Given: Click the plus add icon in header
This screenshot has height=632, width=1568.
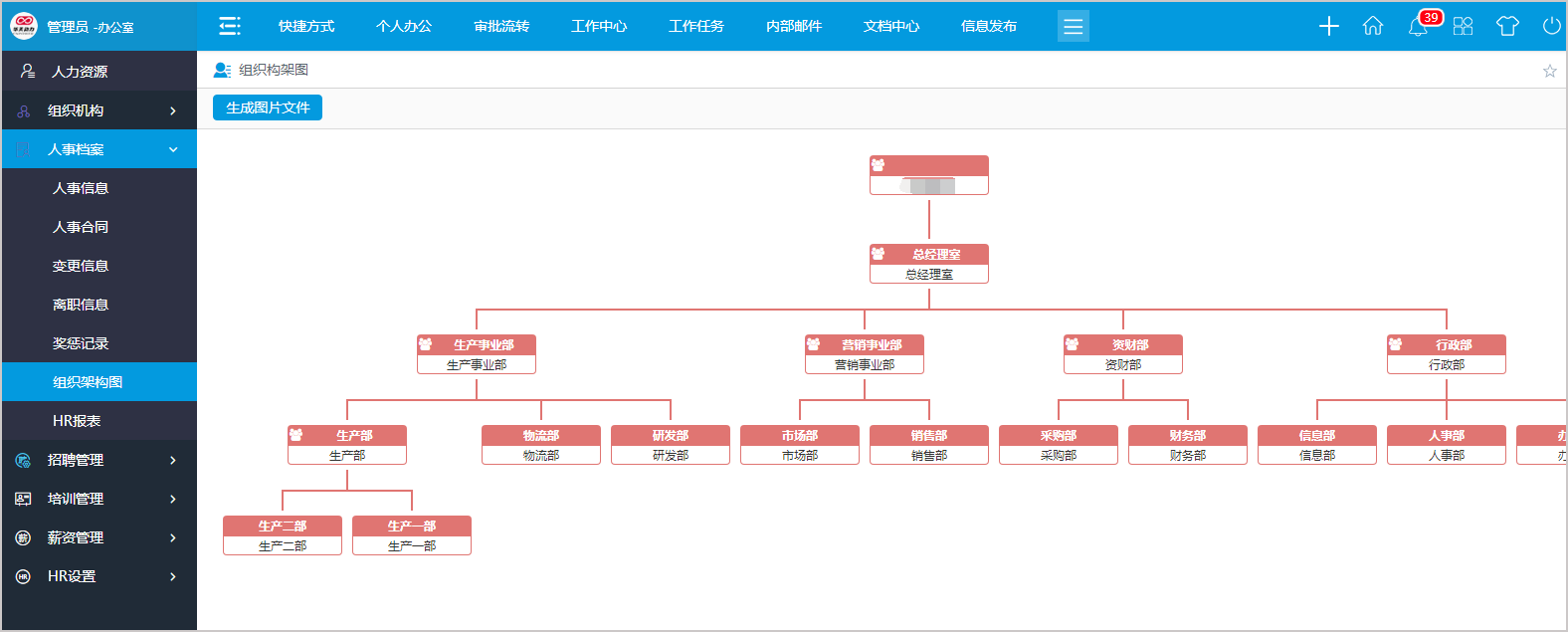Looking at the screenshot, I should (1328, 26).
